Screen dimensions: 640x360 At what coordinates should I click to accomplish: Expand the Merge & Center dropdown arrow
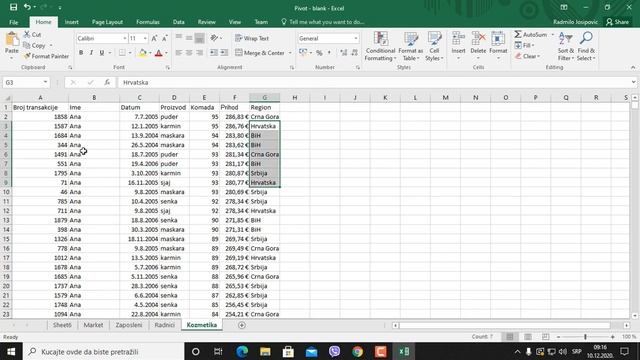pyautogui.click(x=290, y=53)
